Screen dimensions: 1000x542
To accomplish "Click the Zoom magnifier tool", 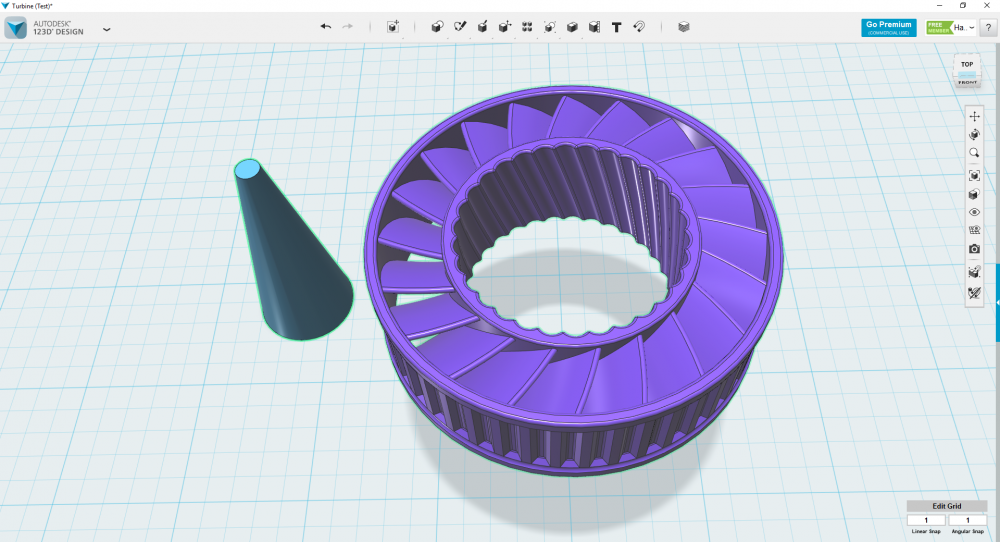I will click(974, 153).
